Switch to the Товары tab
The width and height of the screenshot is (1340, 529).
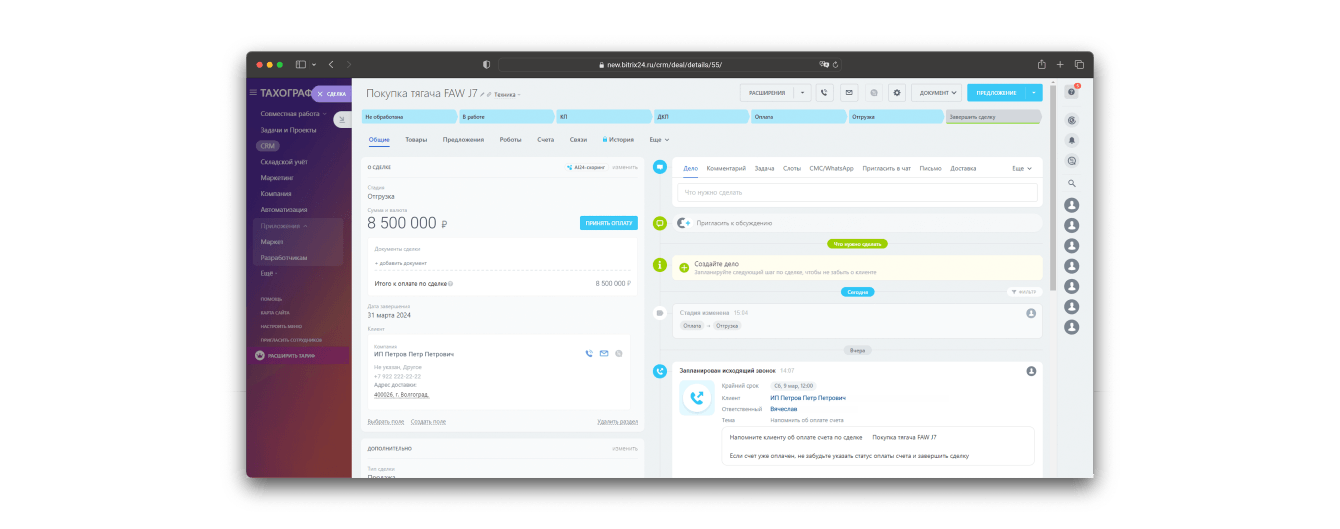(x=416, y=140)
